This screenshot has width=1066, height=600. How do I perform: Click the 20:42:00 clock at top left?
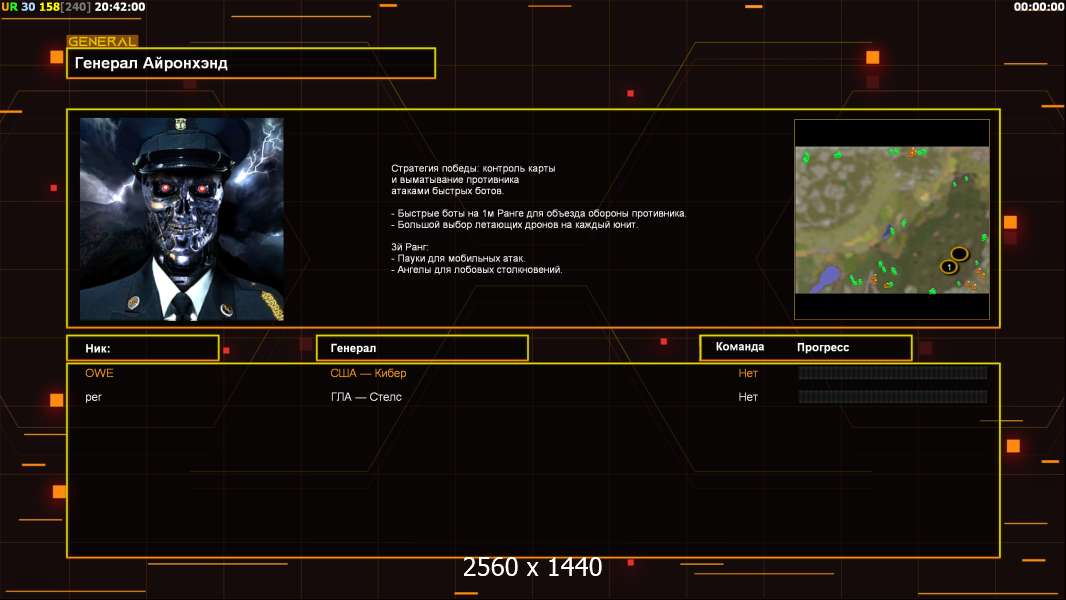coord(119,7)
